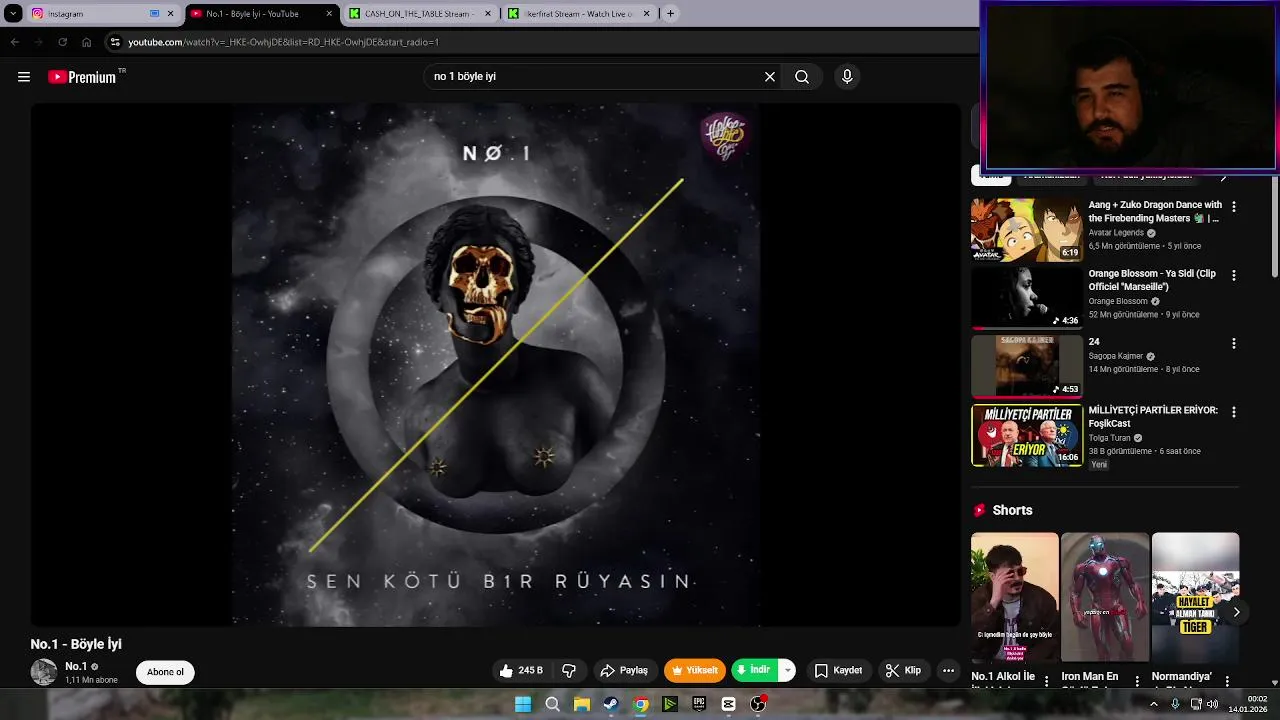Click the video player cover art

(x=496, y=365)
